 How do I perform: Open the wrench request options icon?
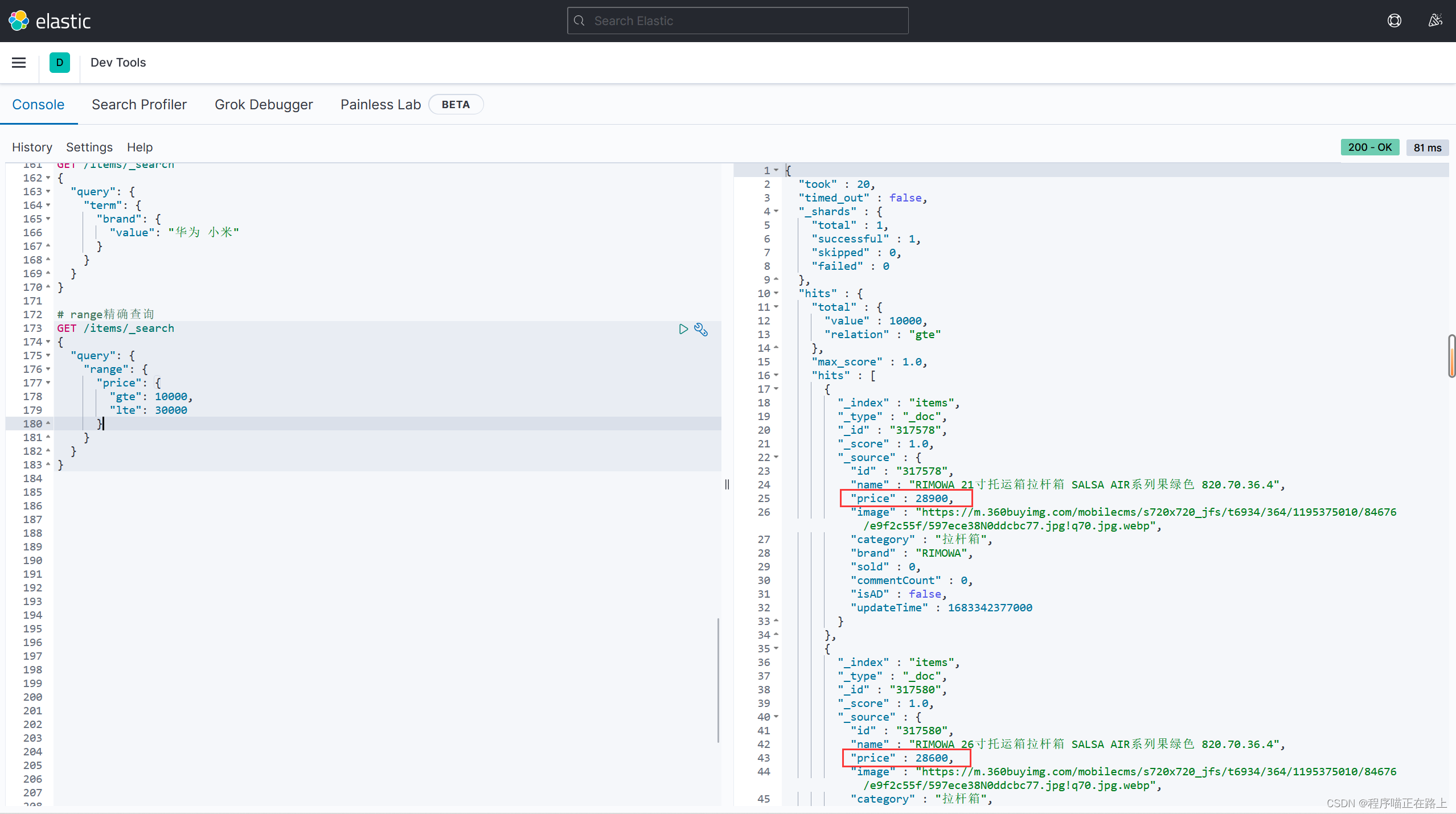point(701,330)
